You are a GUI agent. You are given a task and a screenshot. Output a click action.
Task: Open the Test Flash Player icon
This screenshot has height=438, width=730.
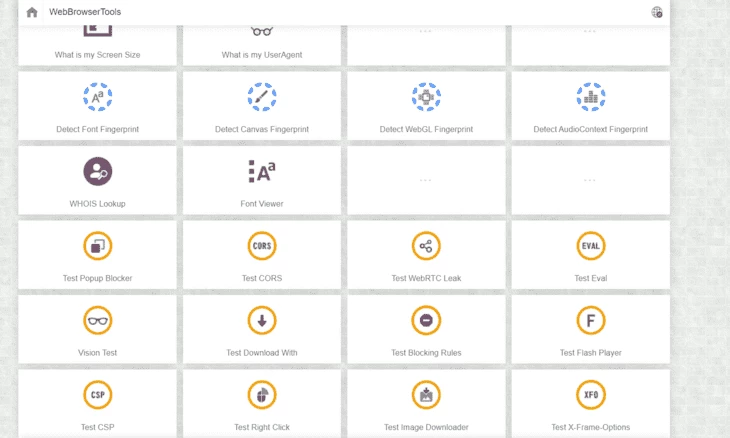(591, 320)
